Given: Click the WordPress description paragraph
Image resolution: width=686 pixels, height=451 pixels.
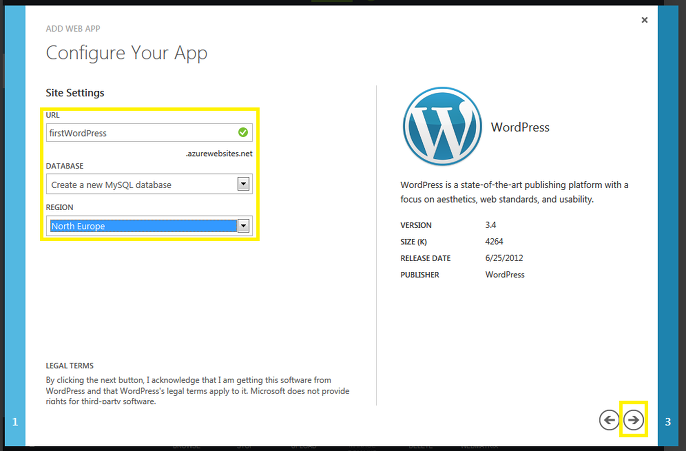Looking at the screenshot, I should [514, 192].
